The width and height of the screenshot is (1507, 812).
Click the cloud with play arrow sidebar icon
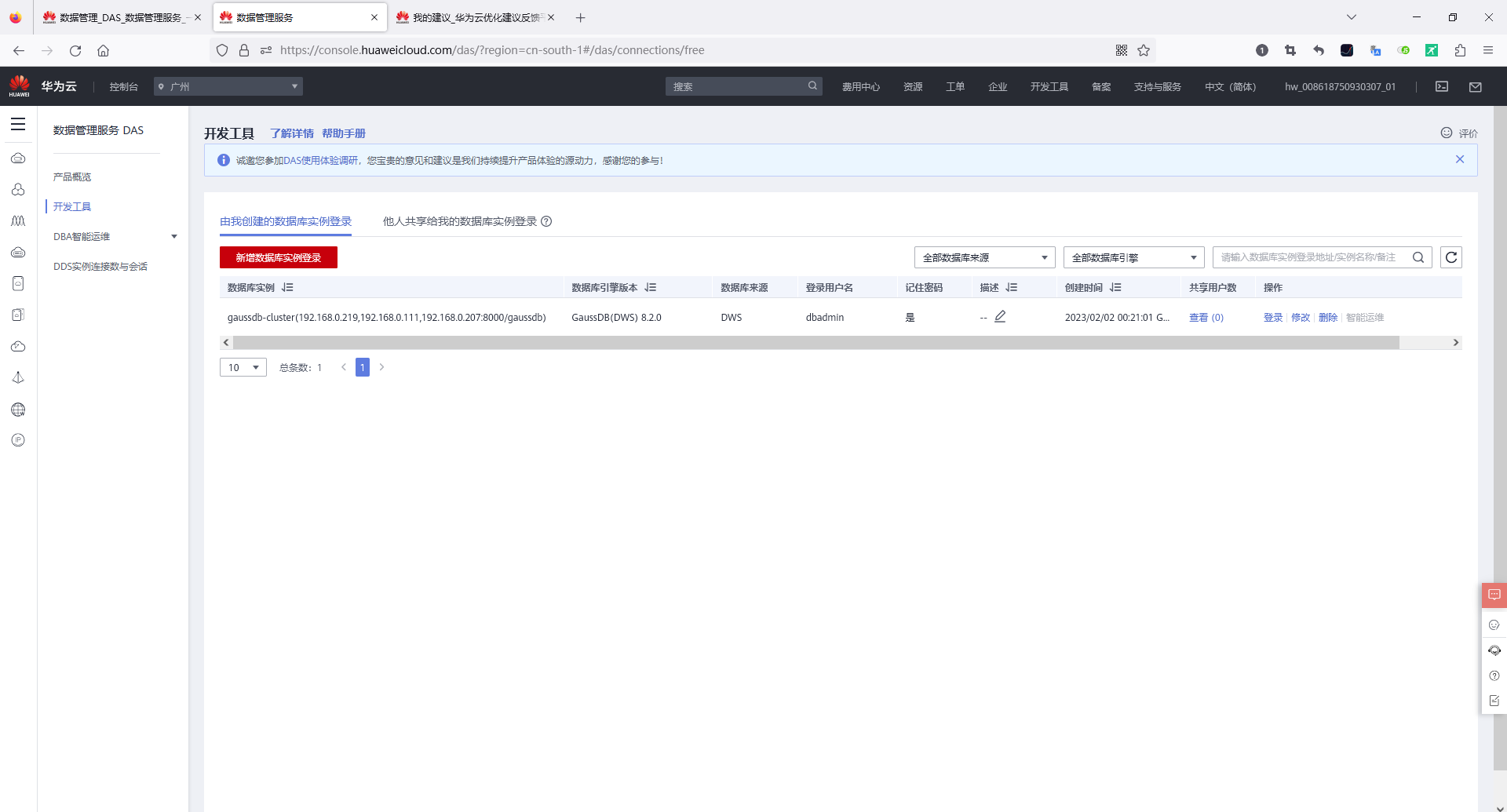coord(18,346)
